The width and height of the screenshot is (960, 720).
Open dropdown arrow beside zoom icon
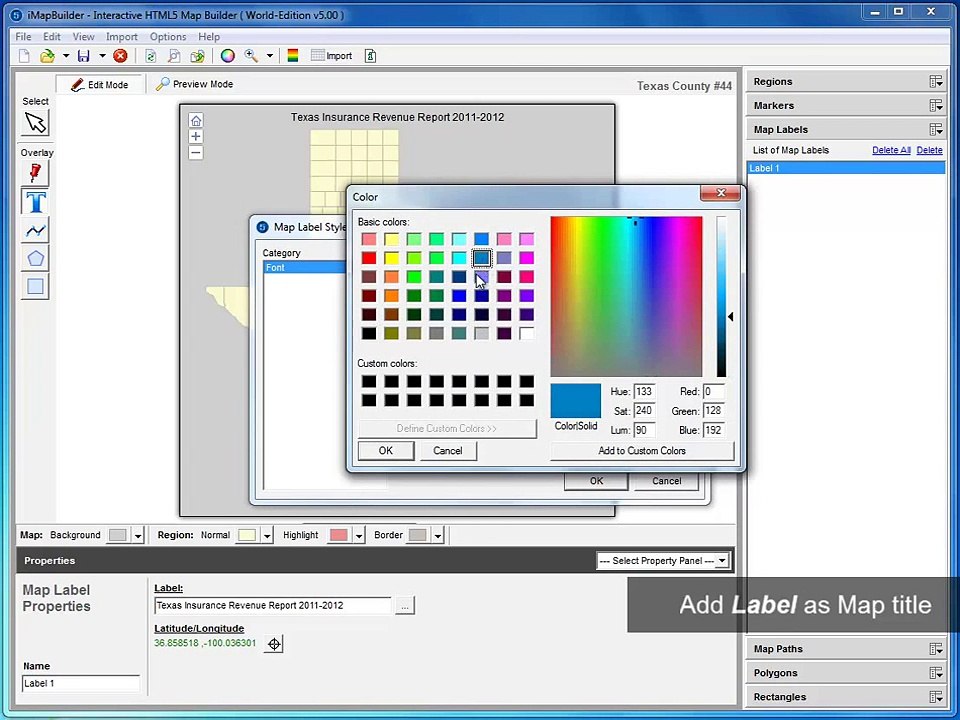[269, 56]
